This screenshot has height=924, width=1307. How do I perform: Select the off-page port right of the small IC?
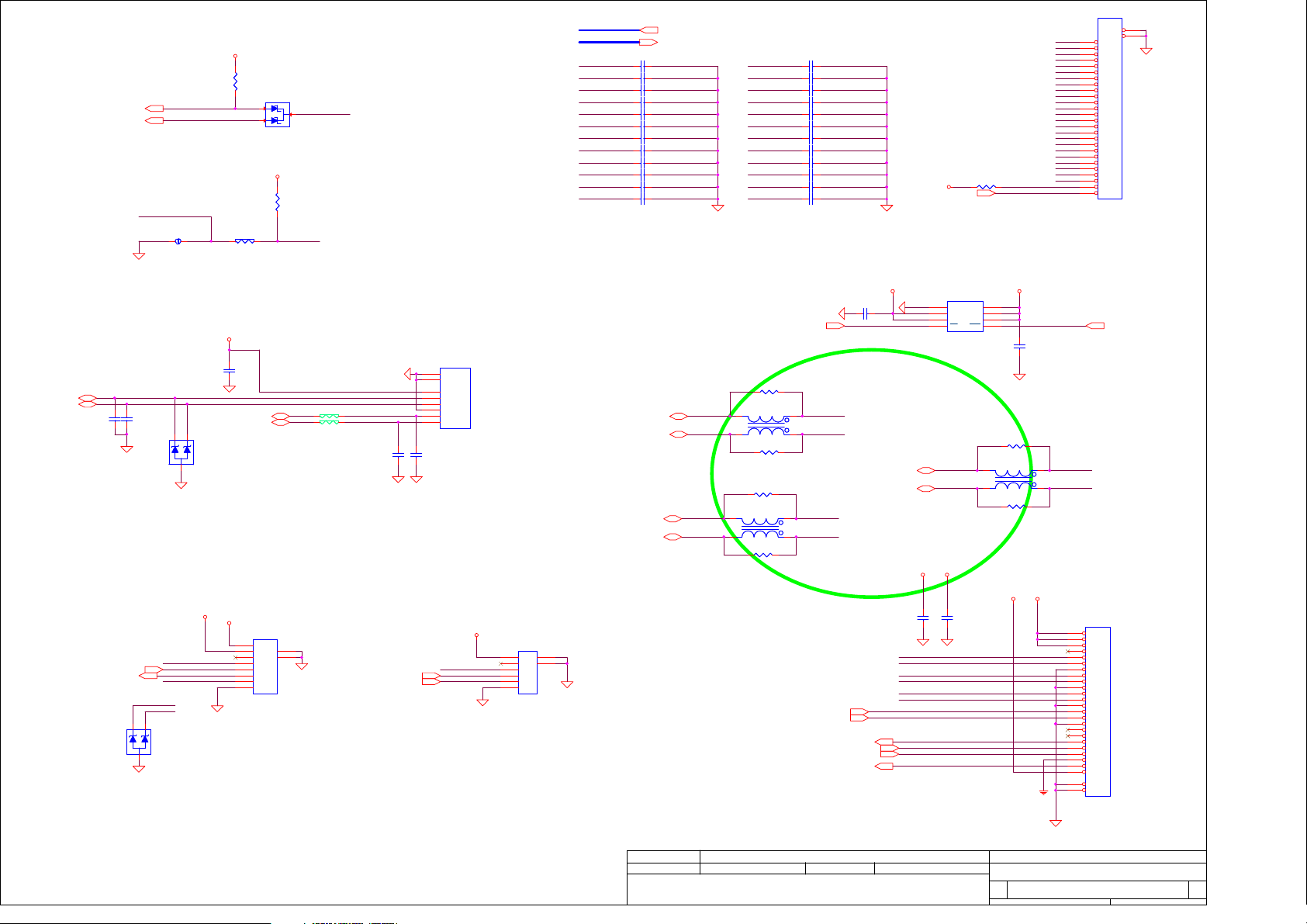click(1096, 326)
